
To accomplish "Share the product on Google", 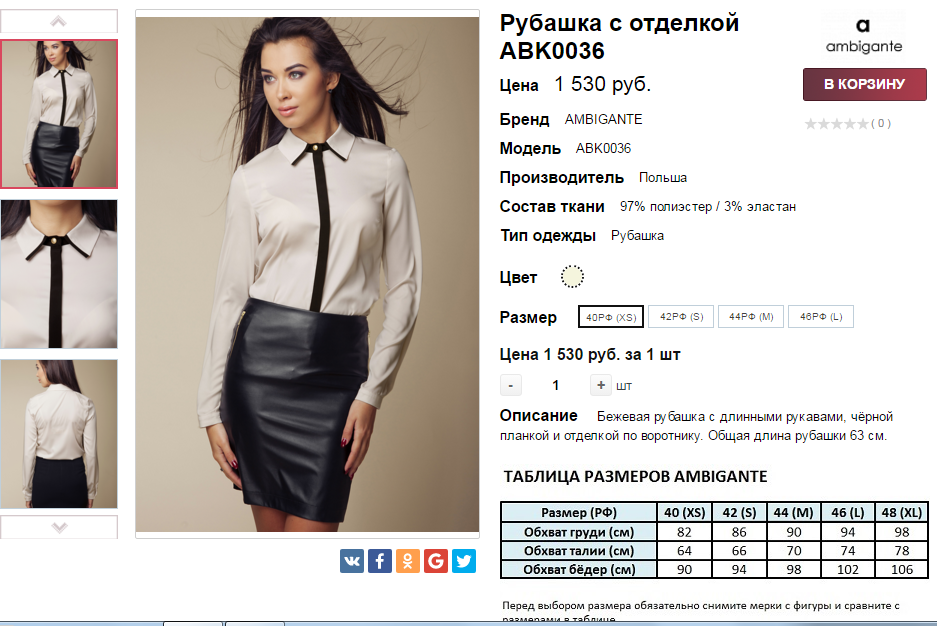I will 436,561.
